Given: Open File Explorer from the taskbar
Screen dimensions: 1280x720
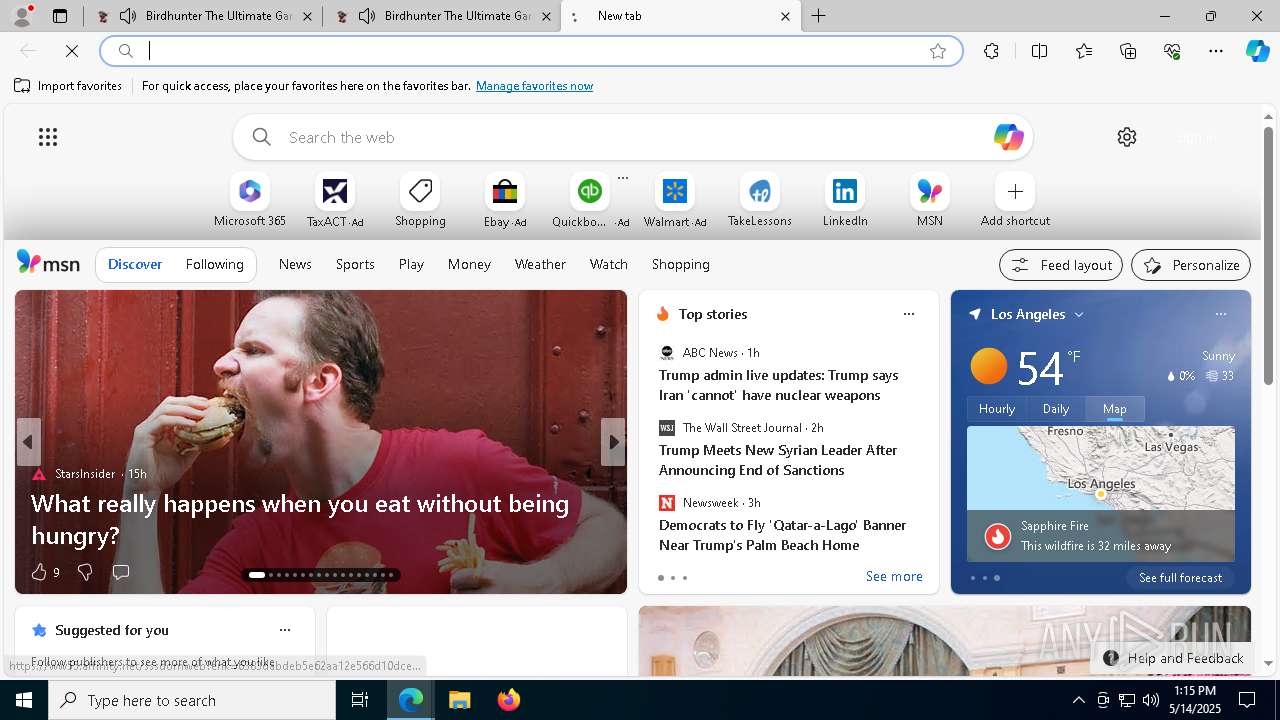Looking at the screenshot, I should 459,700.
